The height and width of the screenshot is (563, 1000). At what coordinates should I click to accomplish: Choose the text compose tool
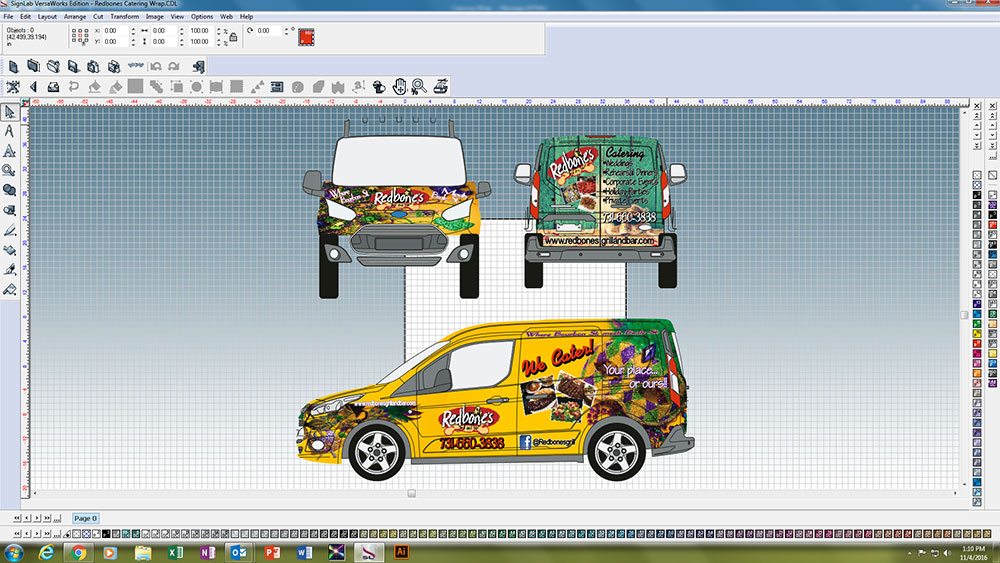(x=9, y=131)
